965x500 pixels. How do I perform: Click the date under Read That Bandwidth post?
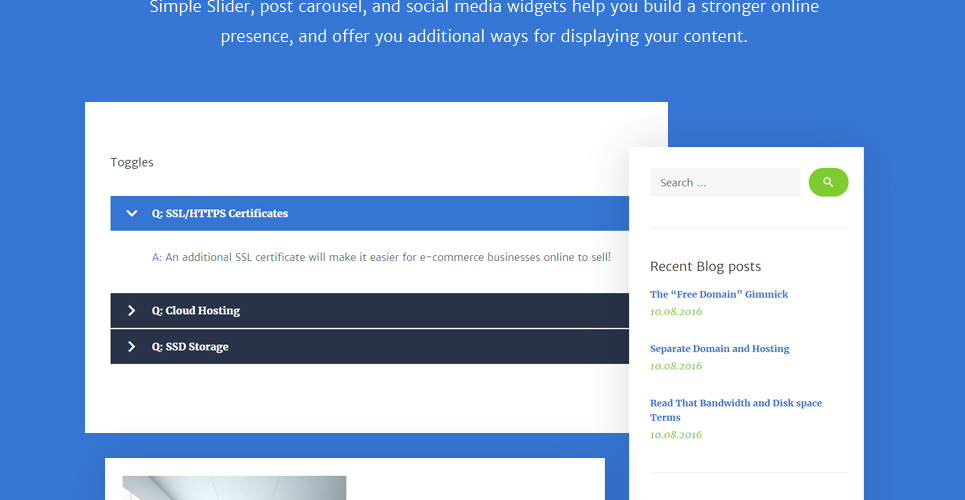[676, 435]
